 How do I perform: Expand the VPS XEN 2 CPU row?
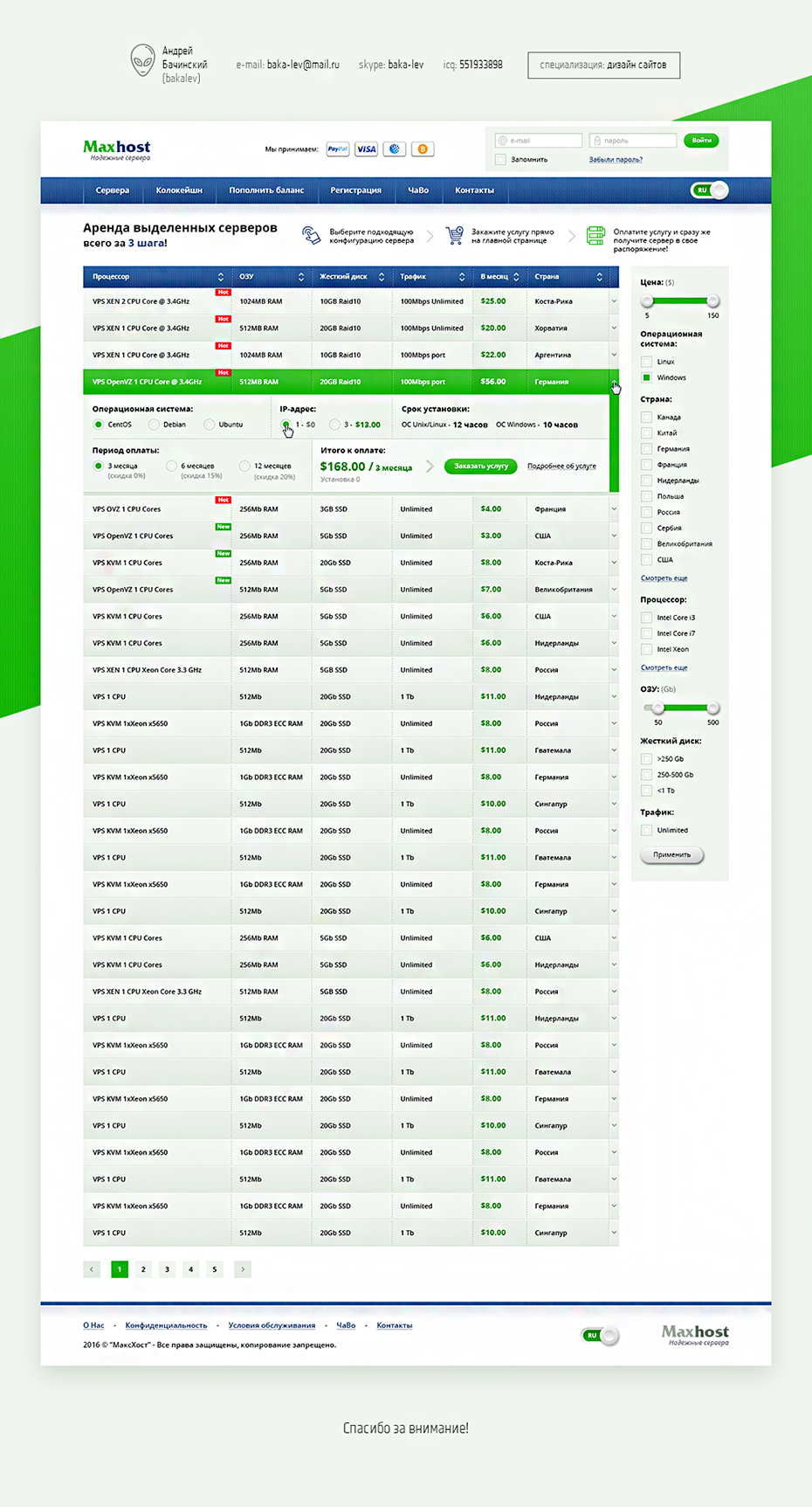coord(614,301)
